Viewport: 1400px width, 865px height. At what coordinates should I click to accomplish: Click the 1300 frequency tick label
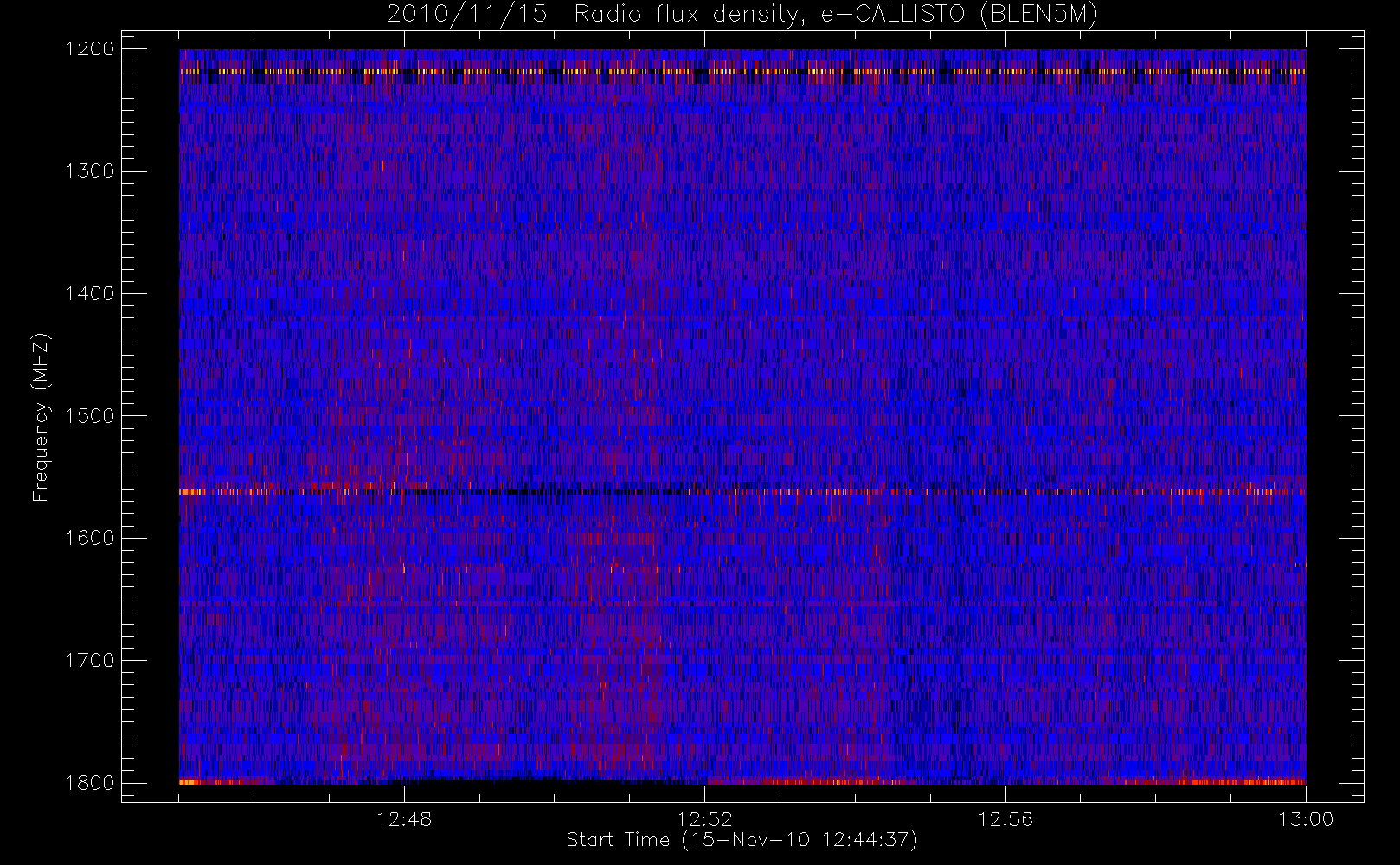click(x=90, y=171)
